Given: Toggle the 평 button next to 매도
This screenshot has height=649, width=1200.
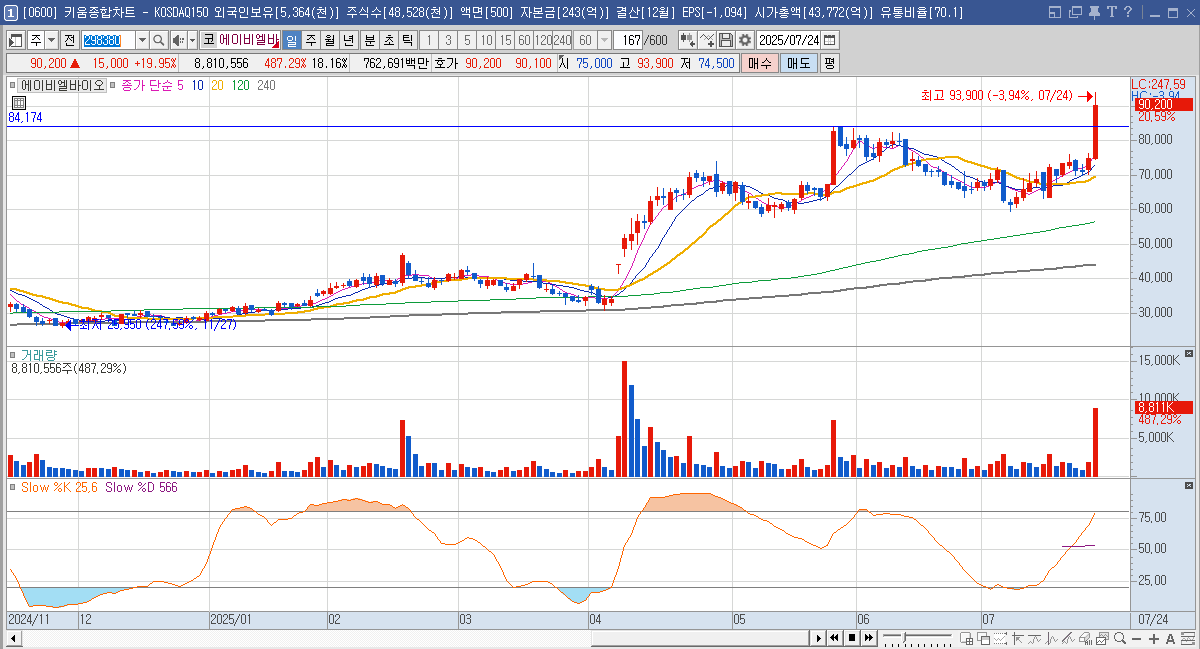Looking at the screenshot, I should [x=830, y=62].
